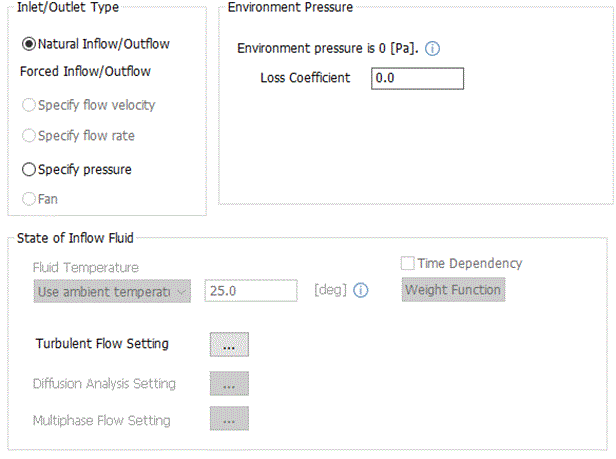Click the Loss Coefficient input field
Viewport: 616px width, 459px height.
point(417,78)
